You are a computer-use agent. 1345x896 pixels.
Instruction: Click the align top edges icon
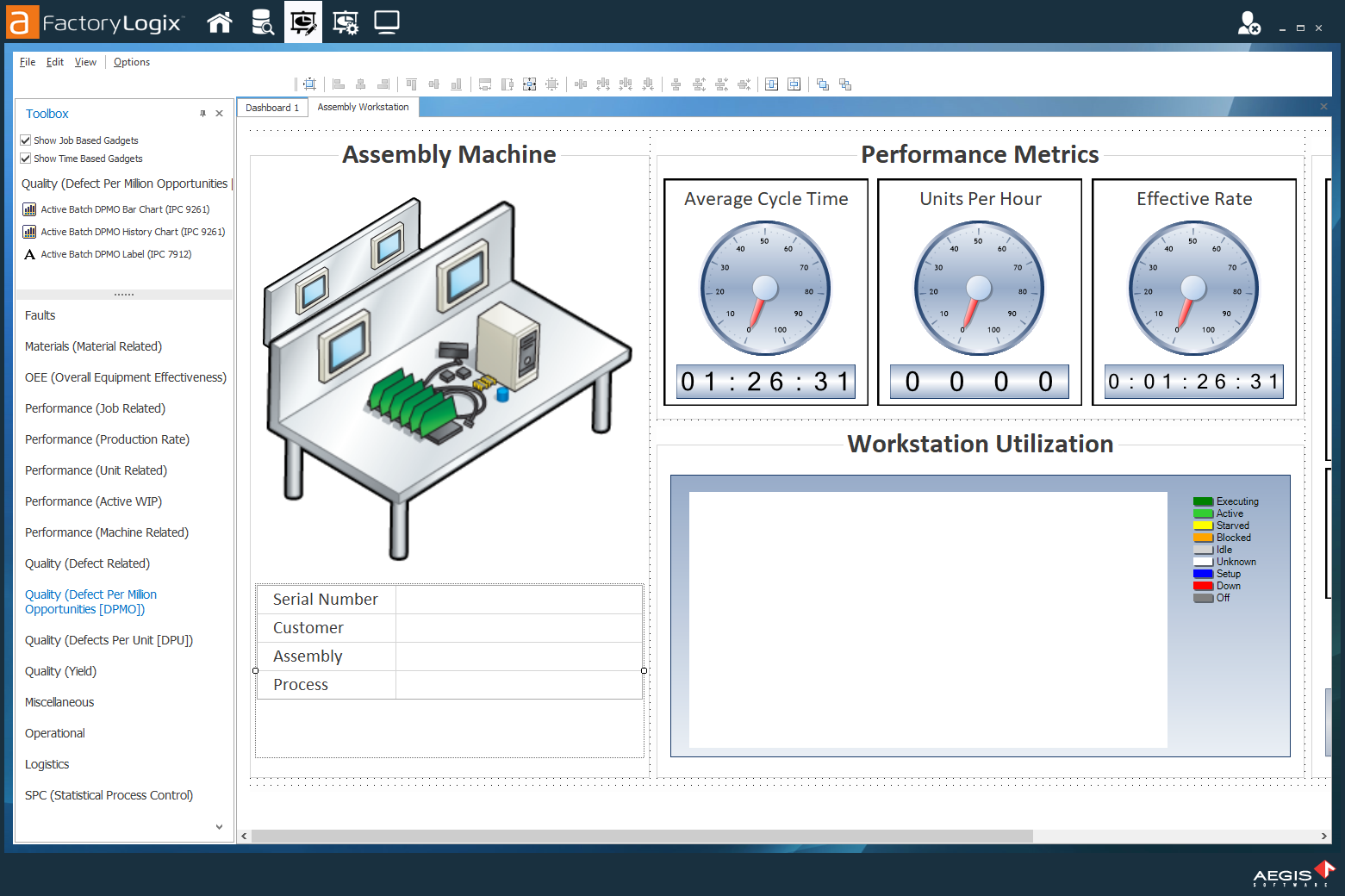coord(412,84)
